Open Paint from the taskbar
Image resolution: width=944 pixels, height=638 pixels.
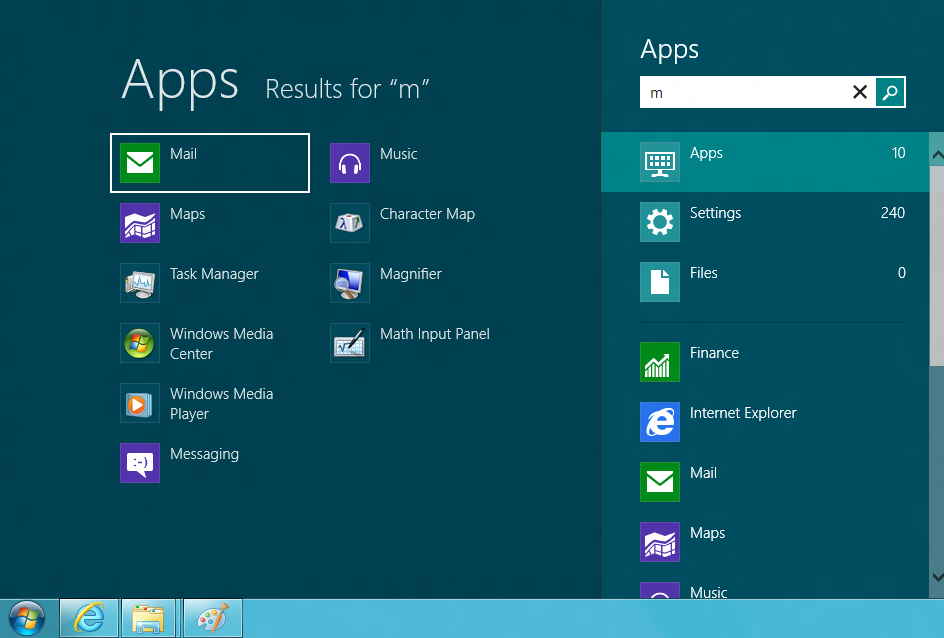tap(213, 618)
